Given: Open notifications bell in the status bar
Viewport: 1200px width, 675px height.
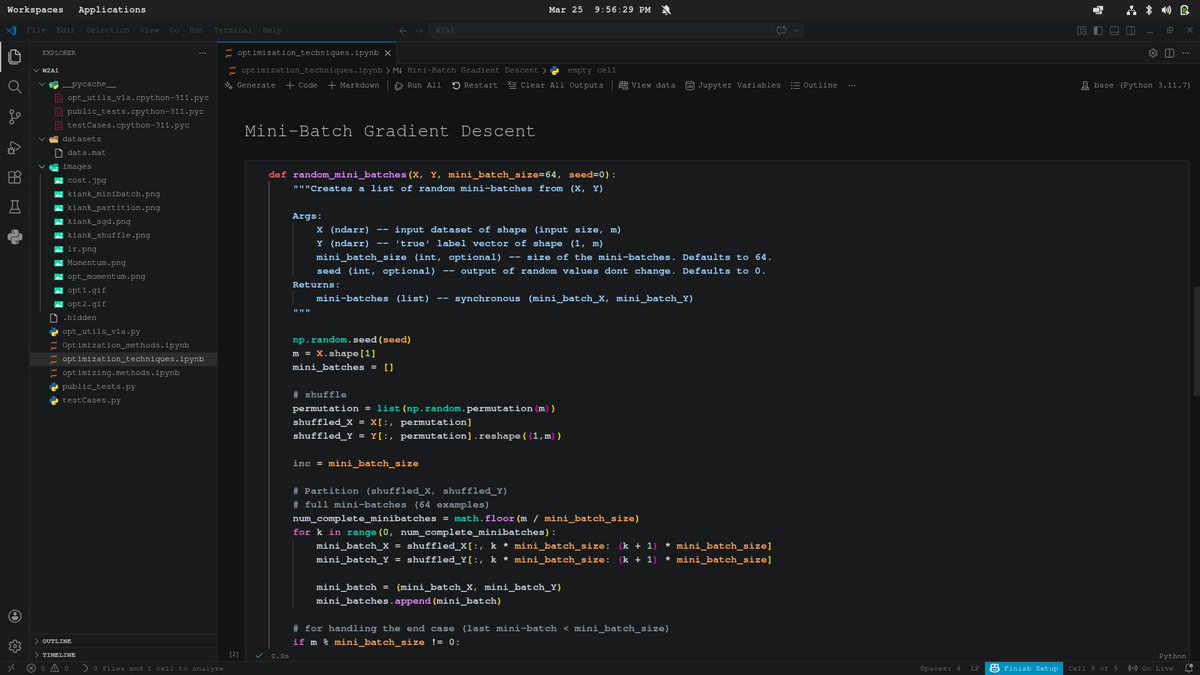Looking at the screenshot, I should pos(1188,668).
